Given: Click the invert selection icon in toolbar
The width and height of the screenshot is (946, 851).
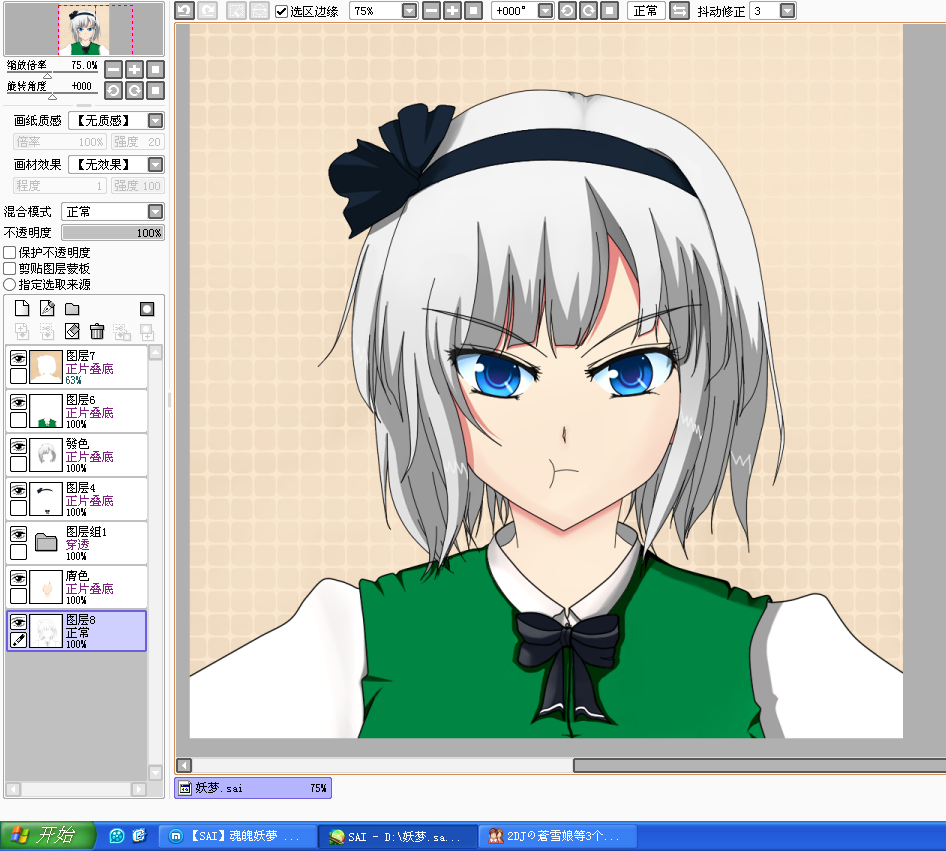Looking at the screenshot, I should pos(259,11).
